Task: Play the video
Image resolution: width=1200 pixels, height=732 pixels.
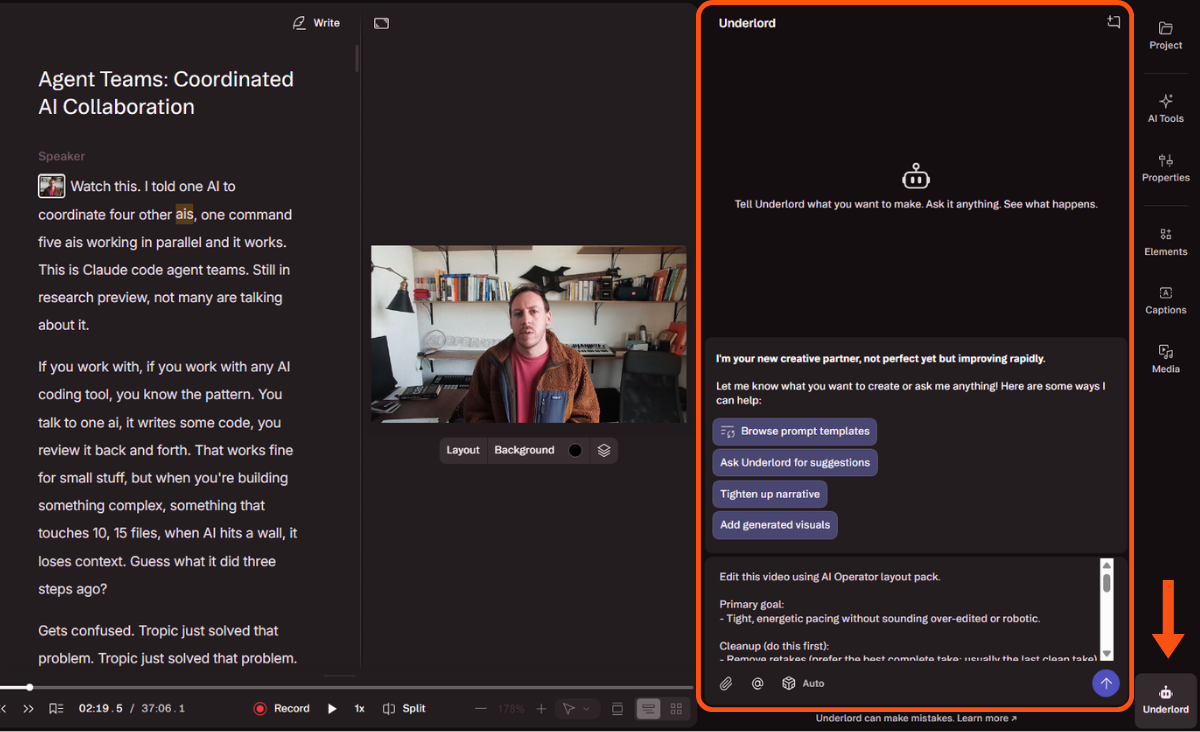Action: tap(332, 708)
